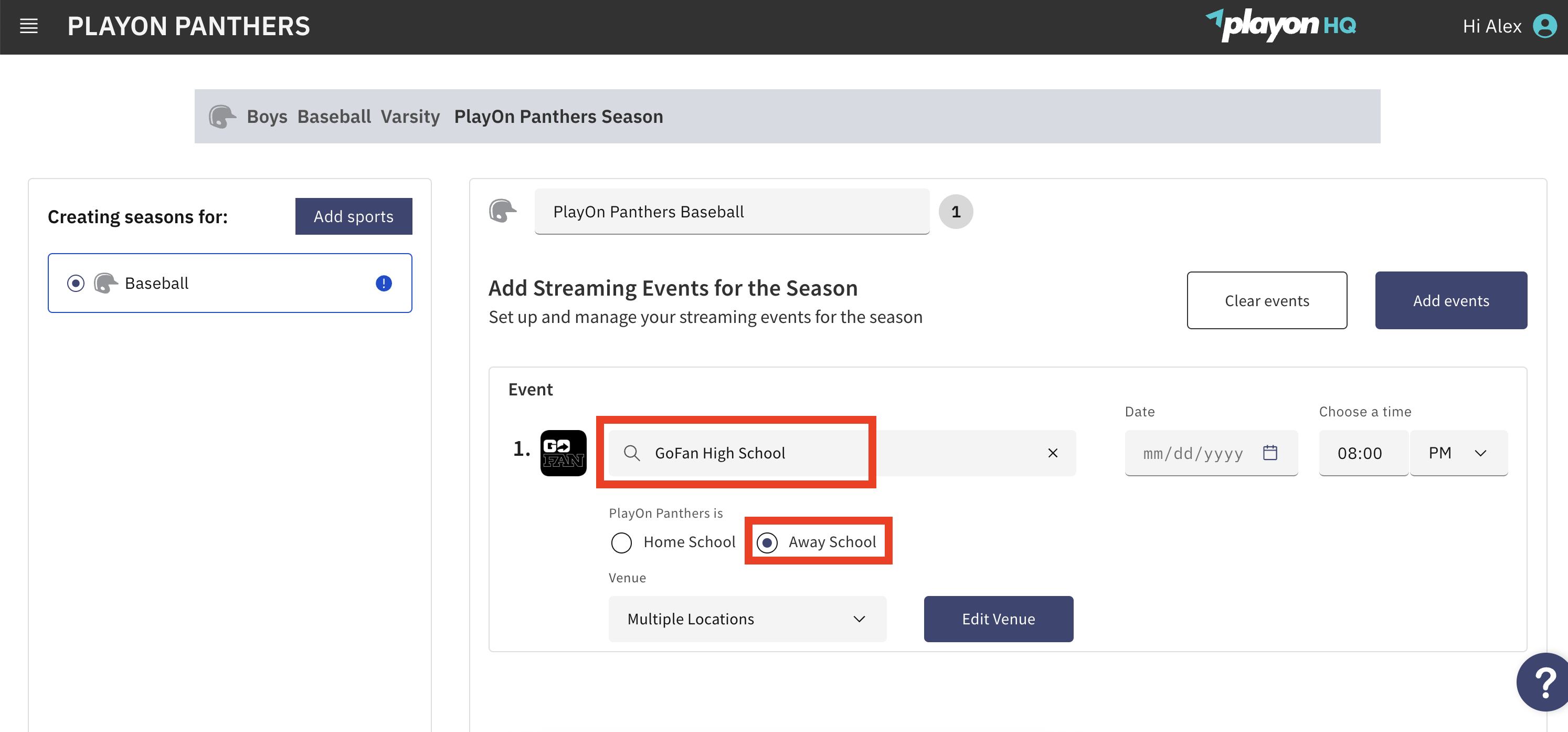Open the help question mark bubble
The height and width of the screenshot is (732, 1568).
point(1544,682)
